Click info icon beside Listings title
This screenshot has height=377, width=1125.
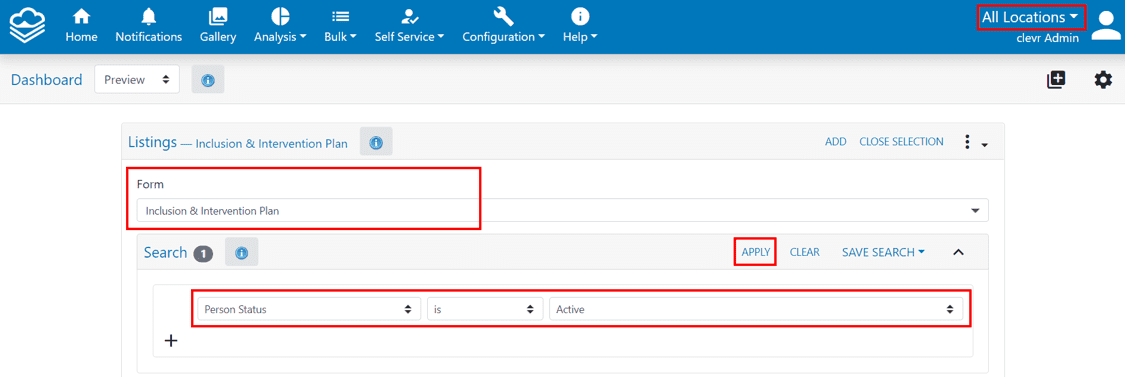[376, 143]
